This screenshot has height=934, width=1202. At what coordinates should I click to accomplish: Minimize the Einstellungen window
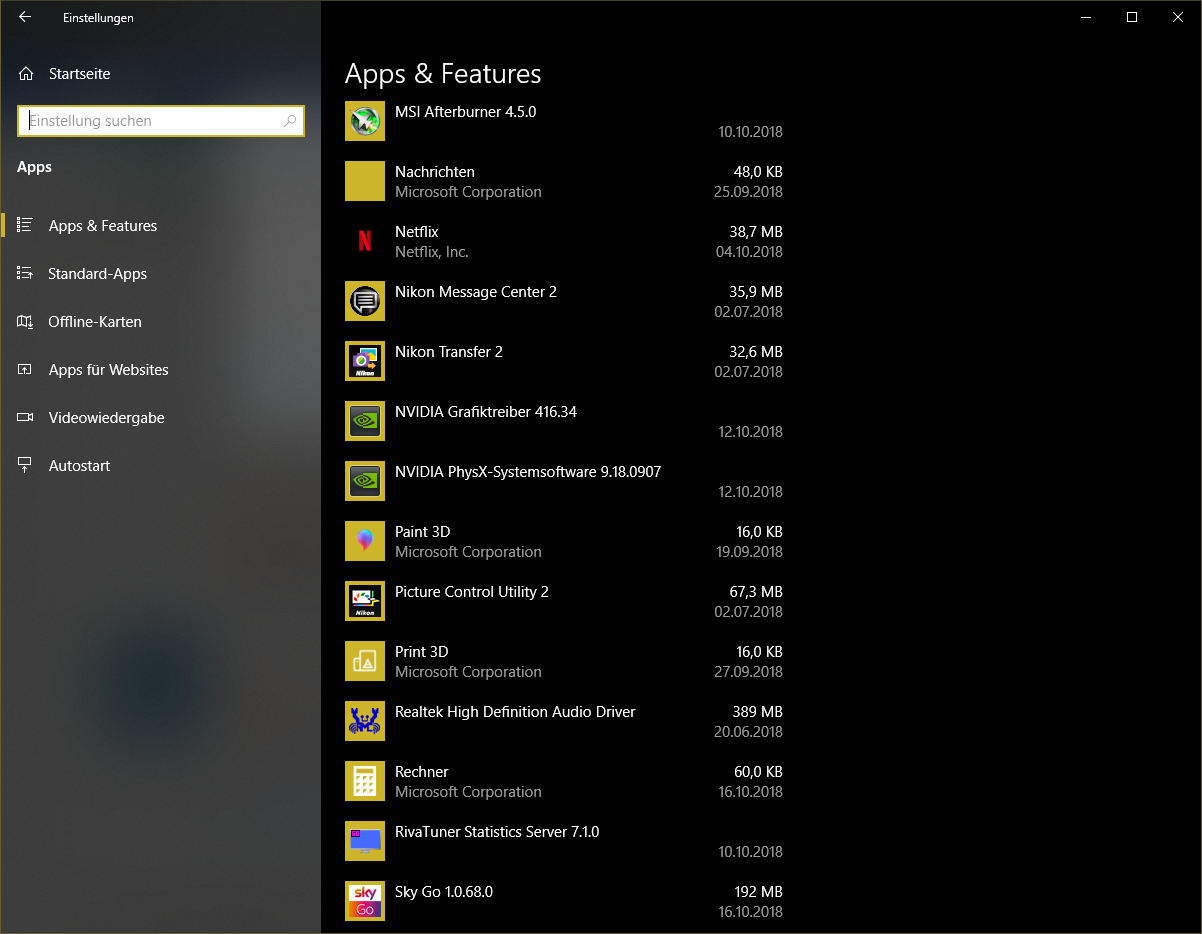pyautogui.click(x=1086, y=17)
